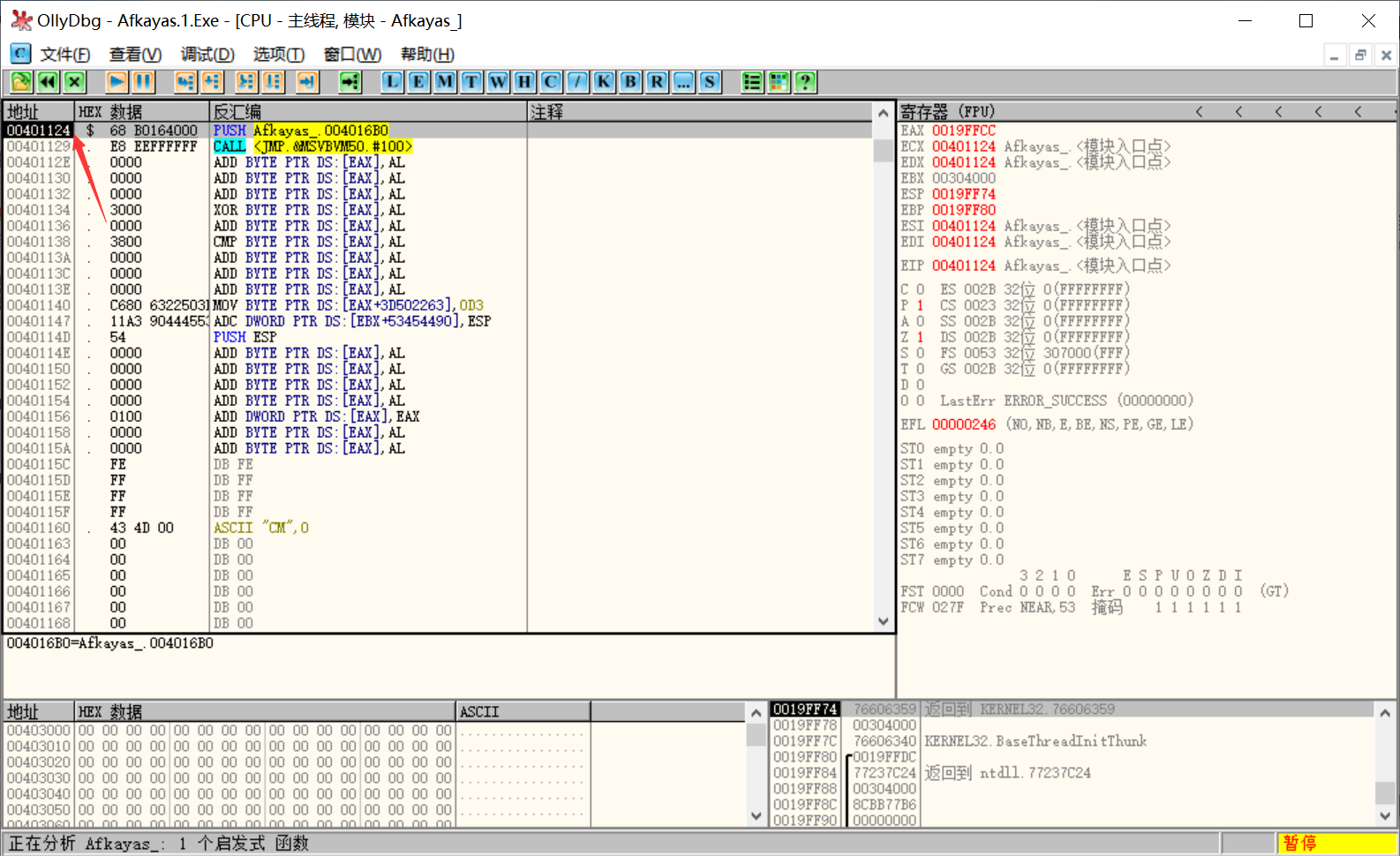Minimize the inner CPU child window
This screenshot has width=1400, height=856.
pyautogui.click(x=1335, y=55)
